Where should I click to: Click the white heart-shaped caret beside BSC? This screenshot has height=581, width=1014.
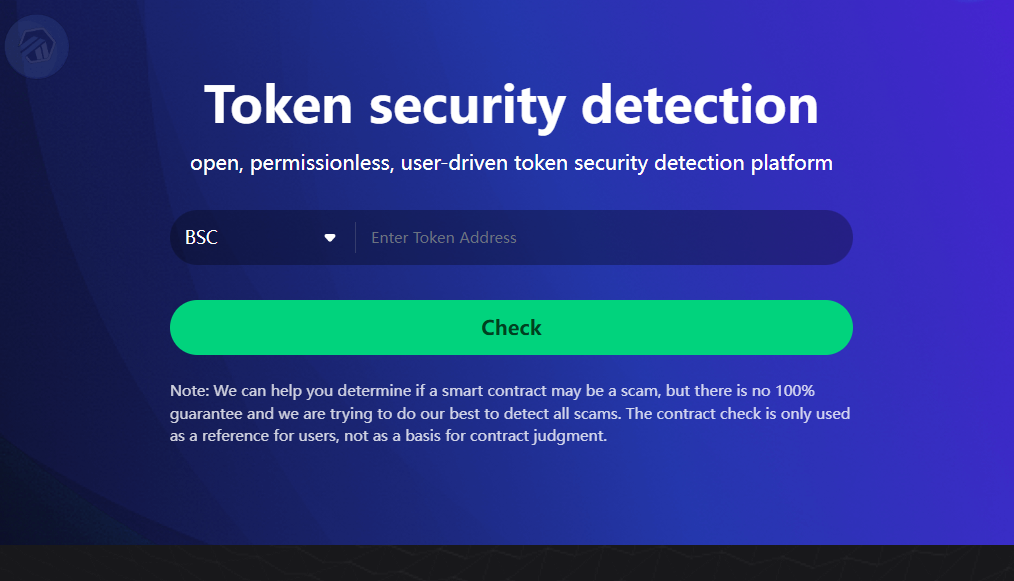330,238
